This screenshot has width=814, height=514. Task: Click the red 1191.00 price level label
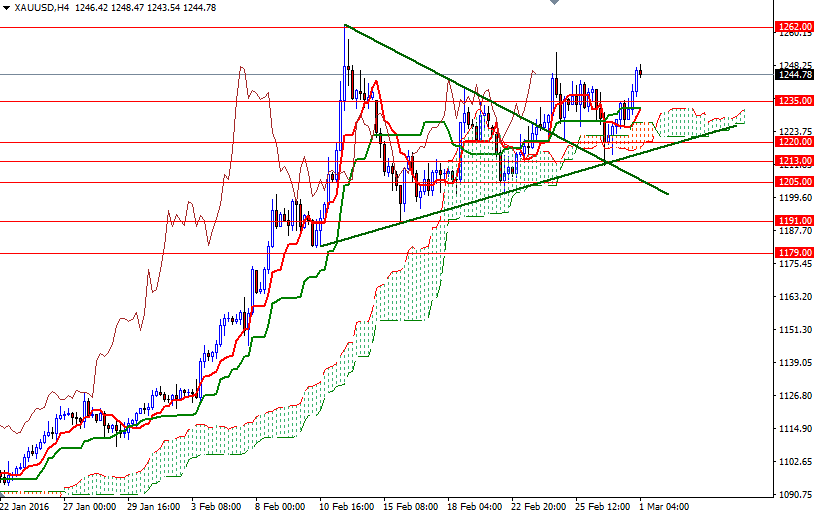point(794,221)
